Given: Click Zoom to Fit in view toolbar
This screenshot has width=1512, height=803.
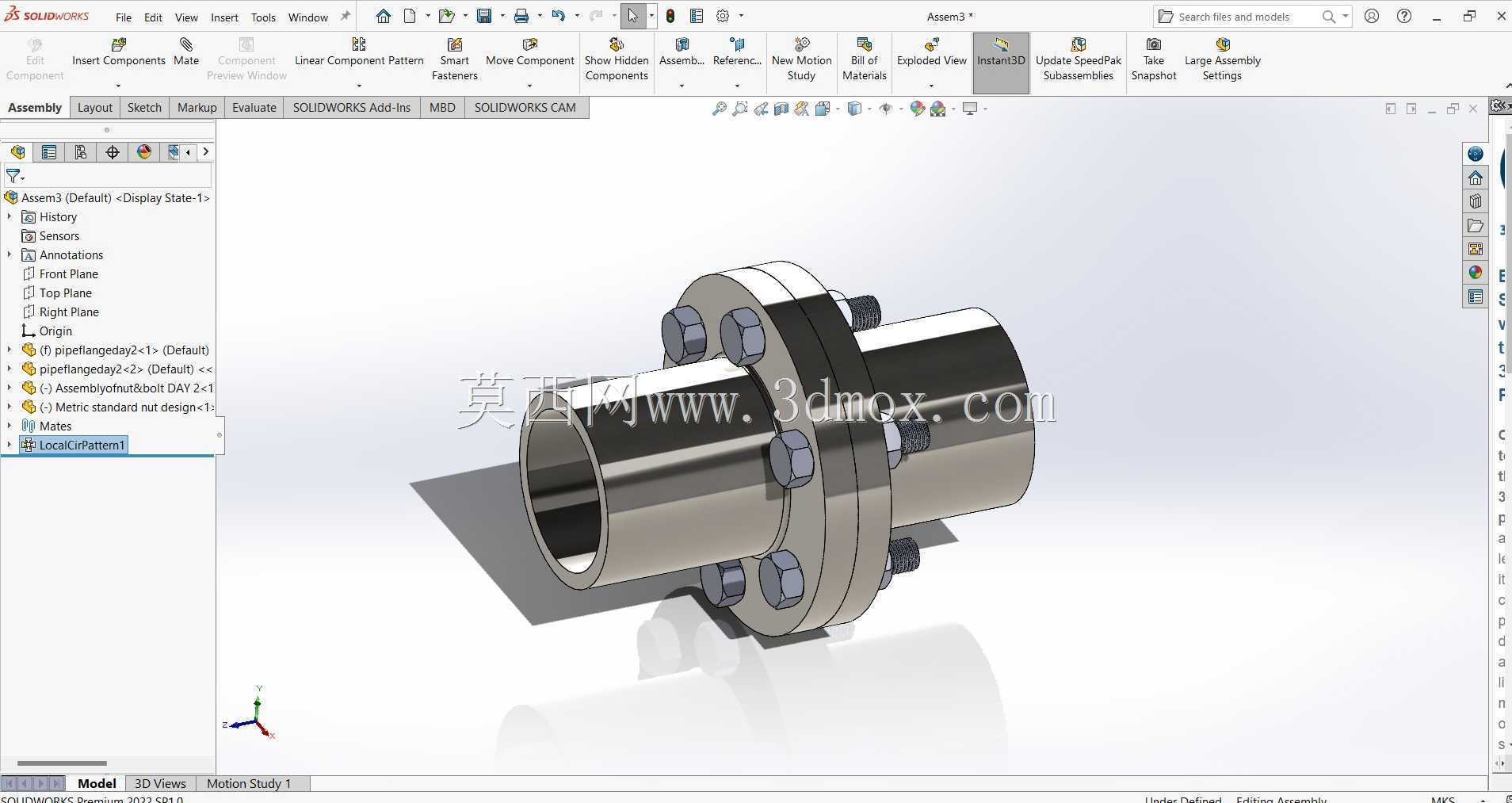Looking at the screenshot, I should pyautogui.click(x=720, y=109).
